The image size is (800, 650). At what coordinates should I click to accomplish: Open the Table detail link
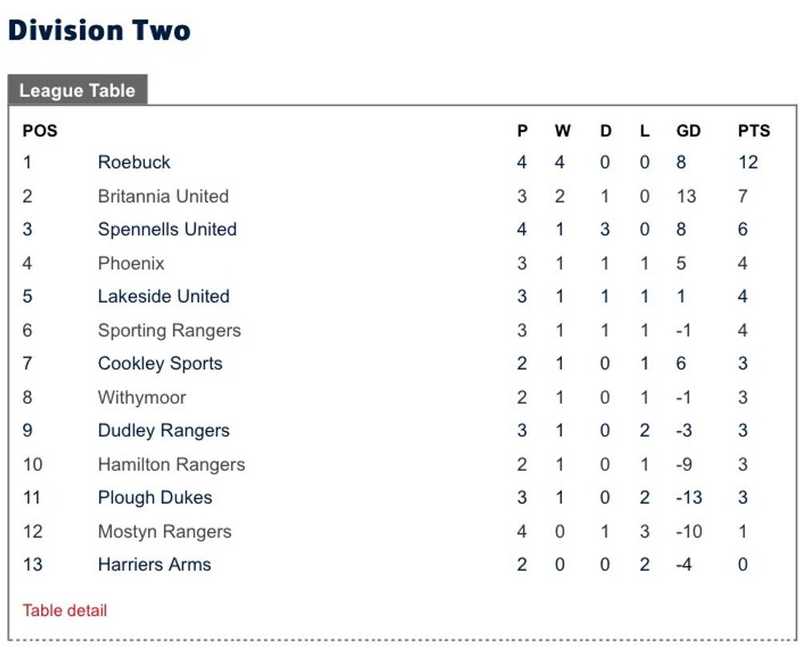64,610
